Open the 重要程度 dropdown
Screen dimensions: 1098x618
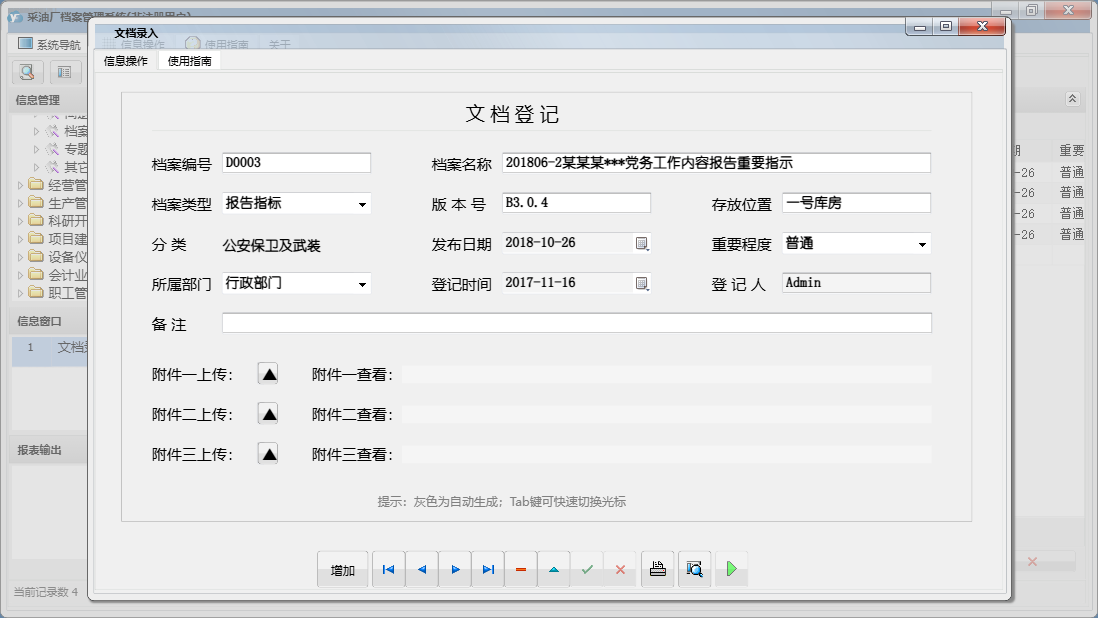click(x=920, y=242)
